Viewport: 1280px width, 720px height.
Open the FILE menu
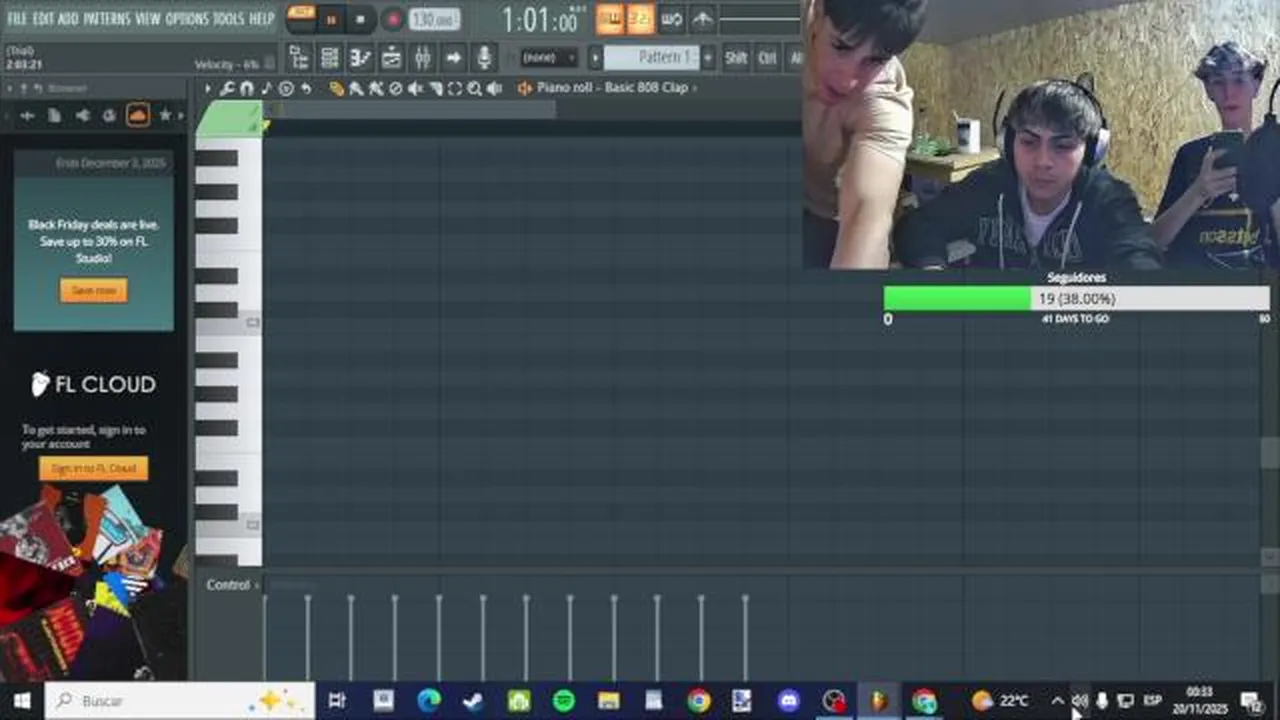click(x=17, y=19)
